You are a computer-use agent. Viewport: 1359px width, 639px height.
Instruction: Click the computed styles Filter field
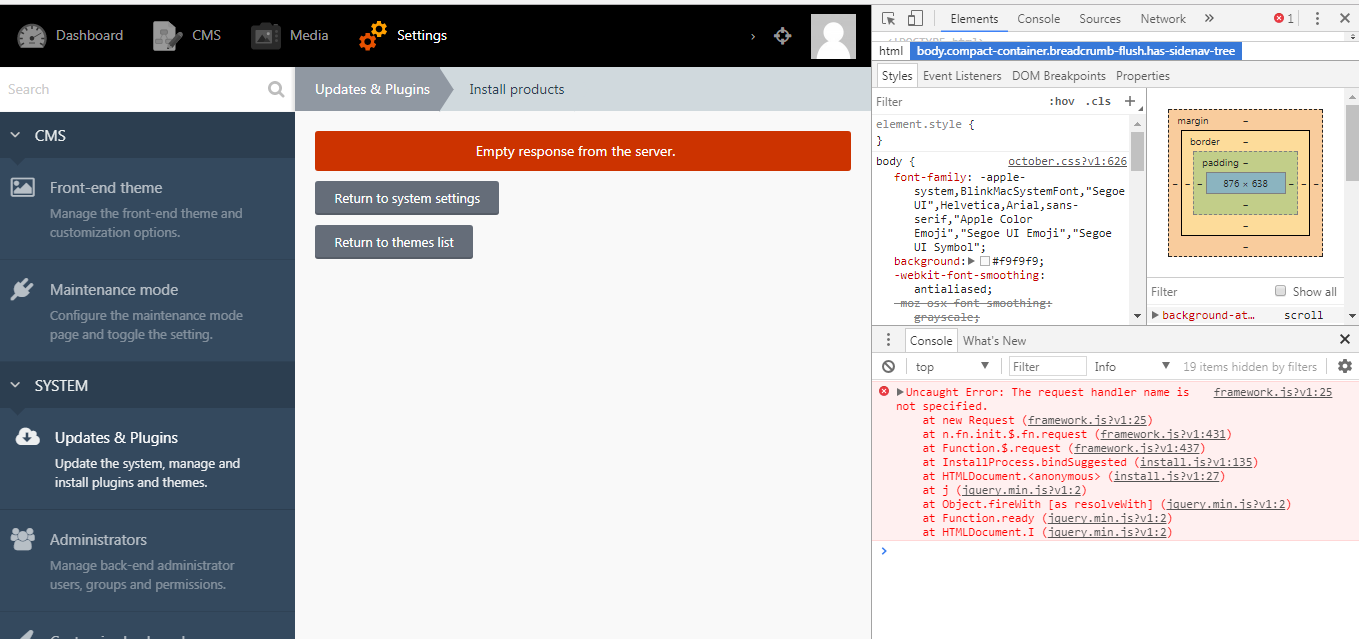pyautogui.click(x=1208, y=291)
